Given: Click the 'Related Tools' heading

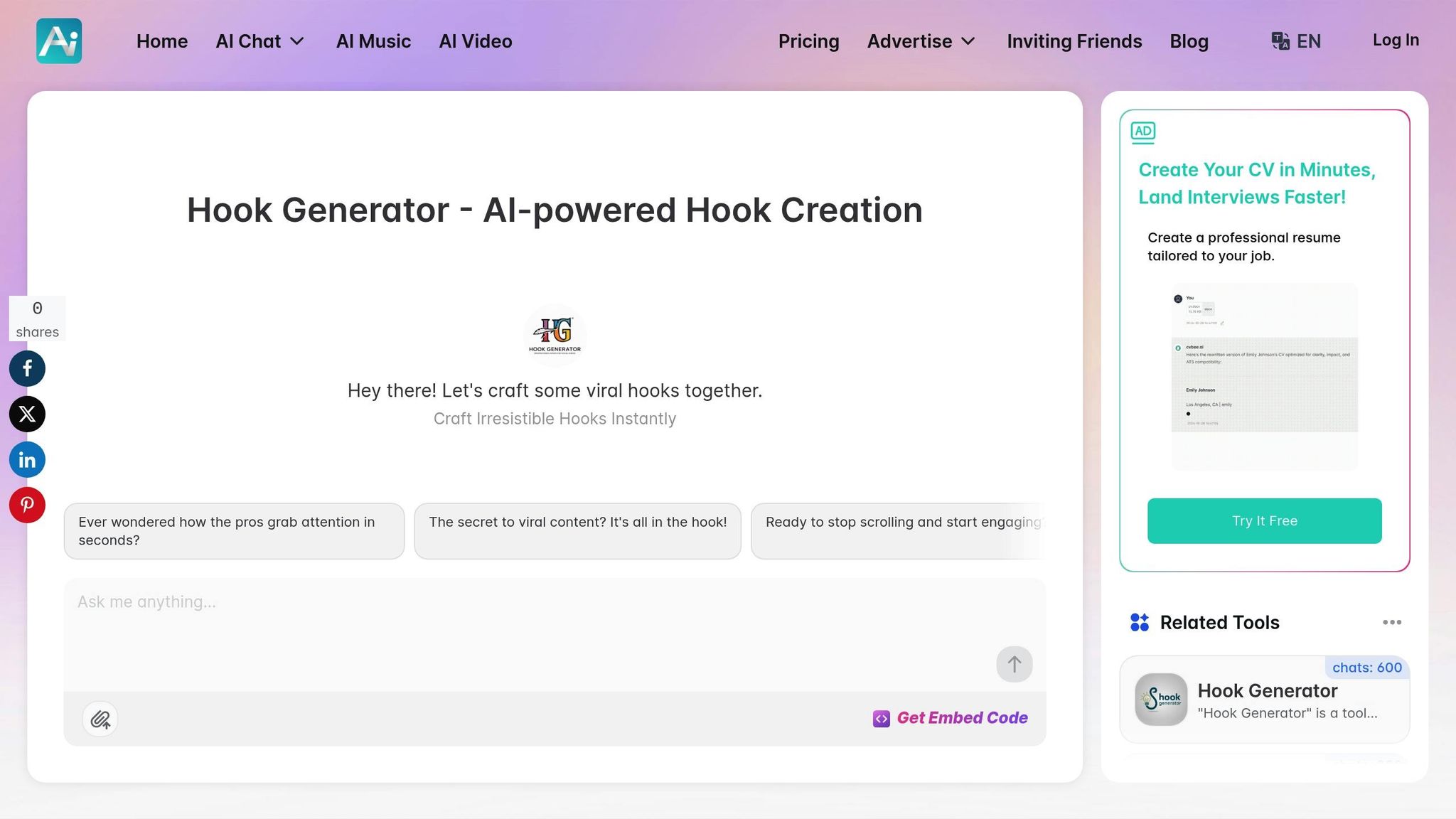Looking at the screenshot, I should click(1219, 623).
